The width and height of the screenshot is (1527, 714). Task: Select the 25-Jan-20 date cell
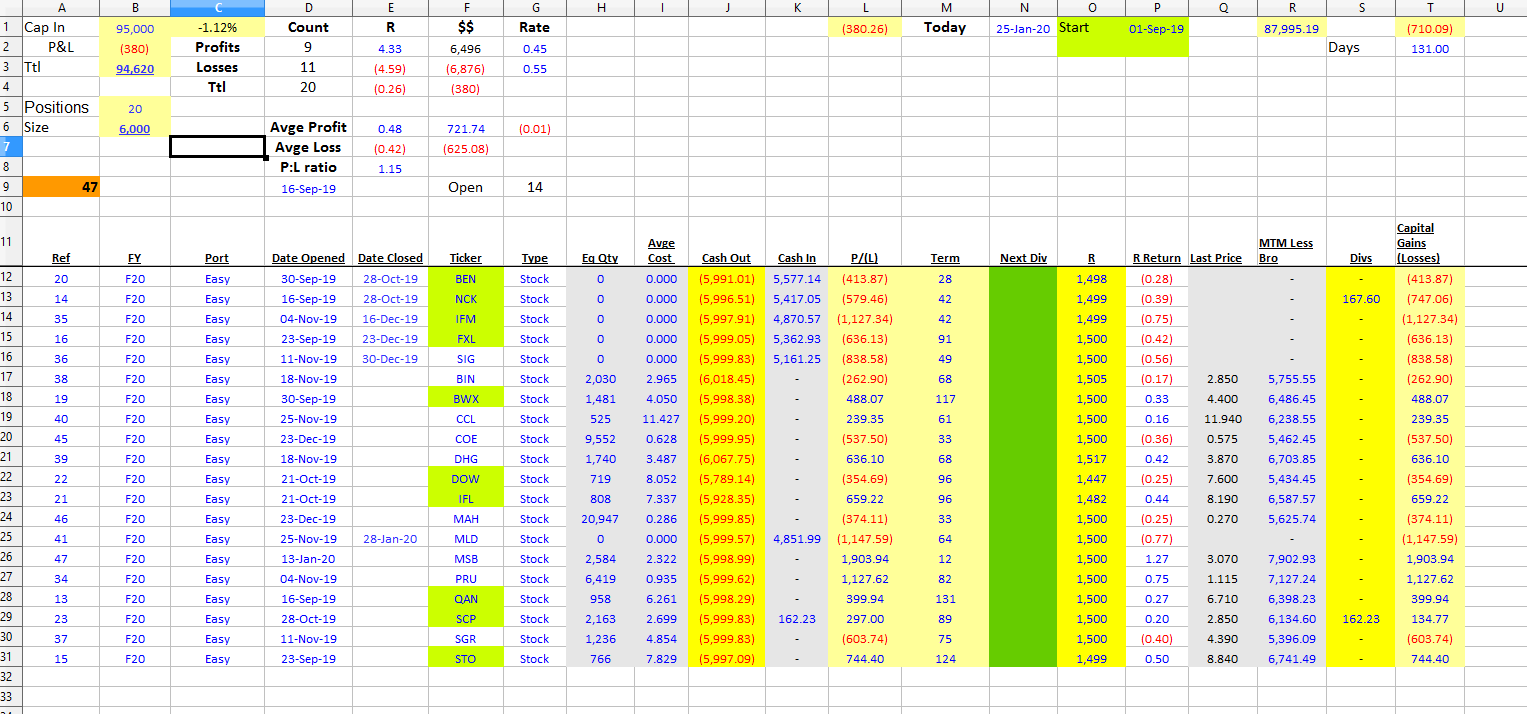tap(1023, 28)
